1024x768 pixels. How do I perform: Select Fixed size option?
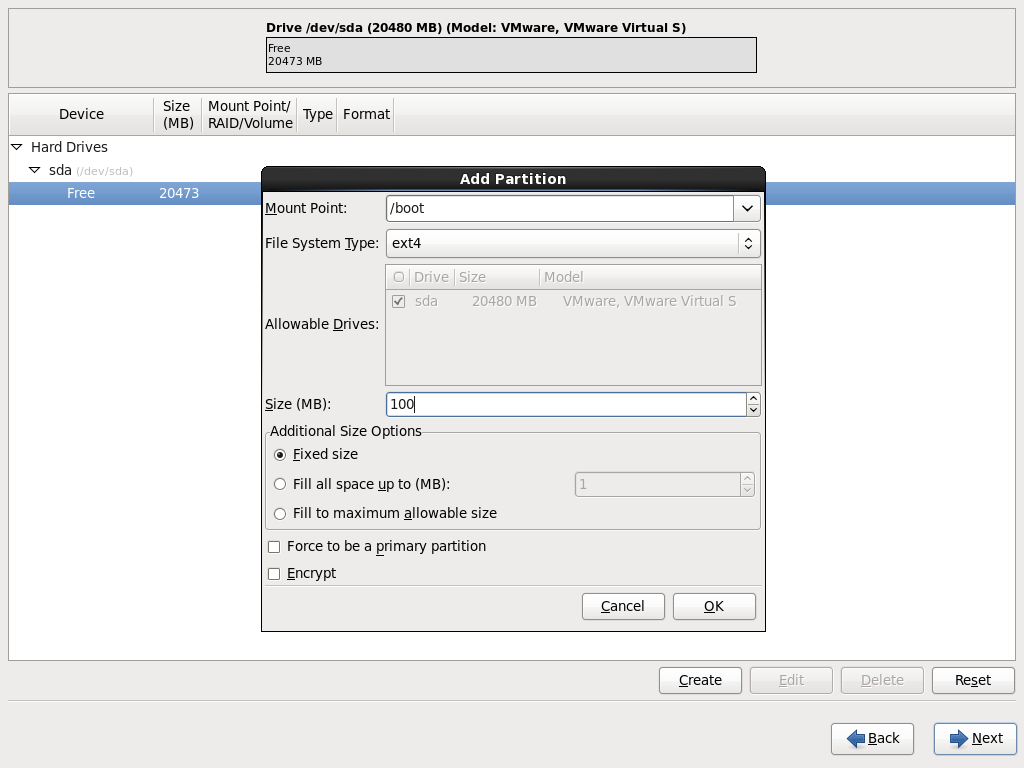pos(280,454)
